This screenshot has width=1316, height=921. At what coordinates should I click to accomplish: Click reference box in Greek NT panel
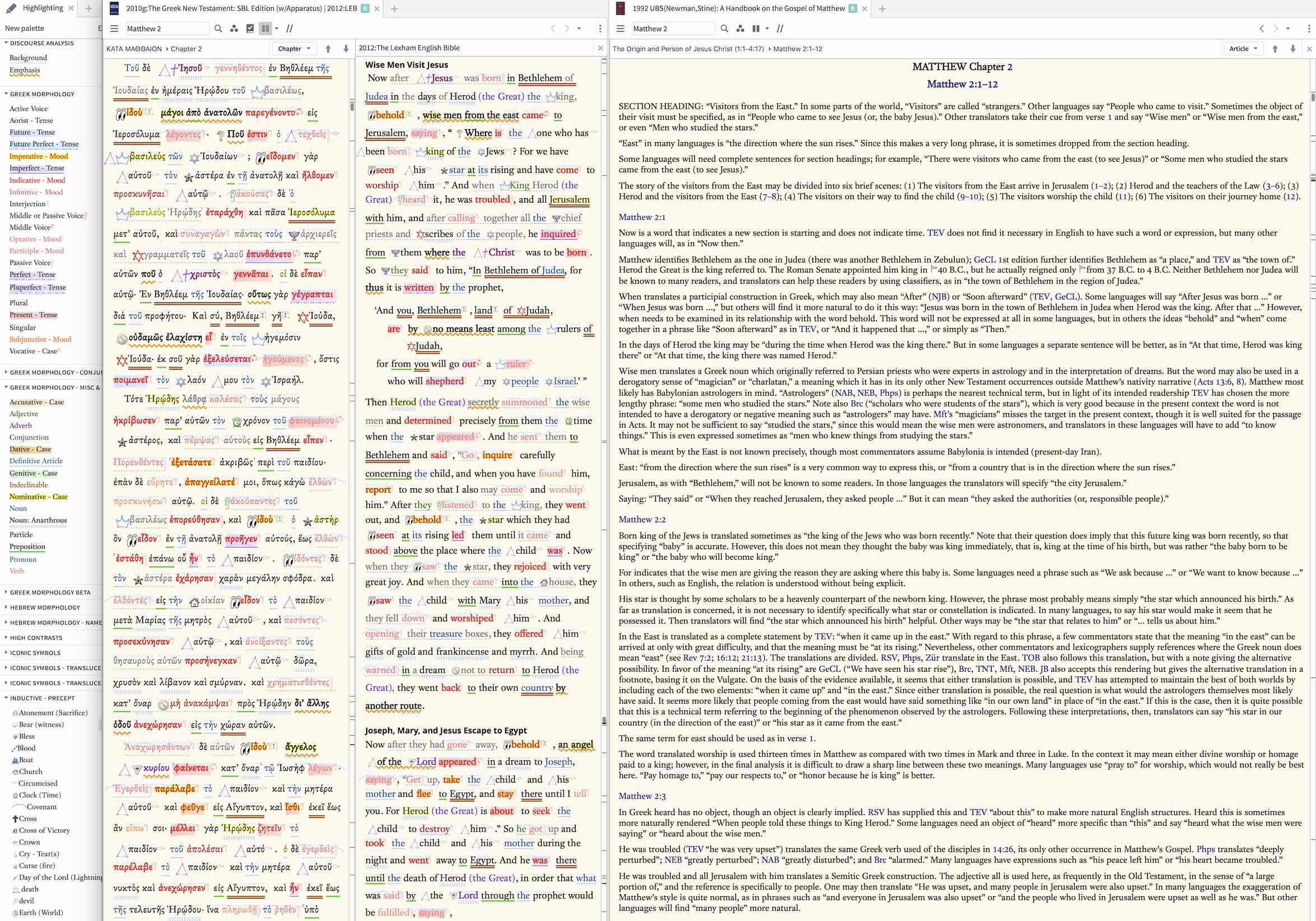[166, 28]
